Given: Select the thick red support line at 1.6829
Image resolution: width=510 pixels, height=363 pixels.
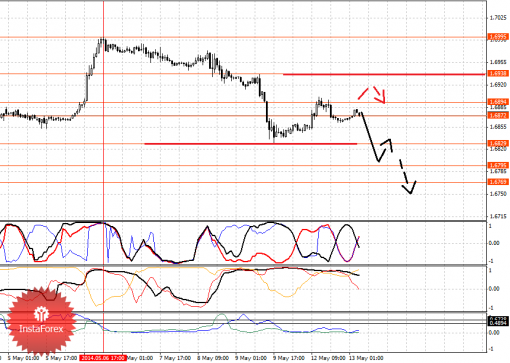Looking at the screenshot, I should [x=251, y=144].
